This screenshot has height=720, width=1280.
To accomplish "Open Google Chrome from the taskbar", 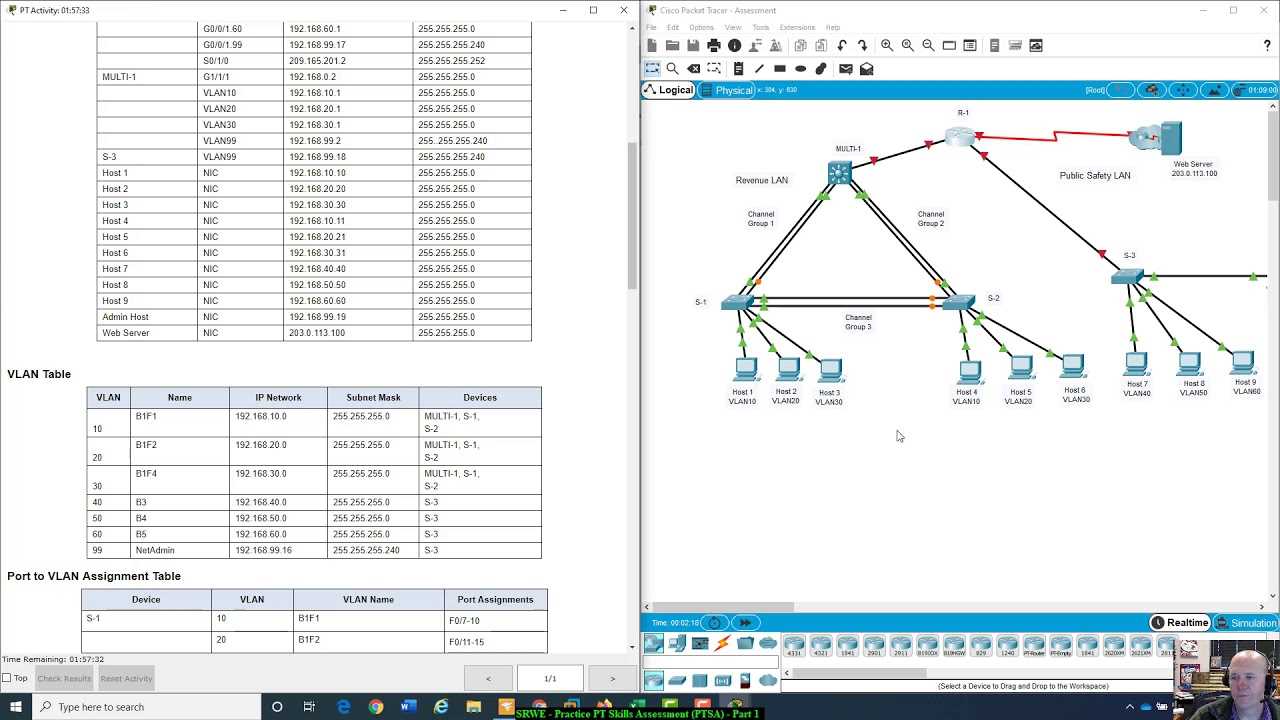I will pyautogui.click(x=375, y=707).
